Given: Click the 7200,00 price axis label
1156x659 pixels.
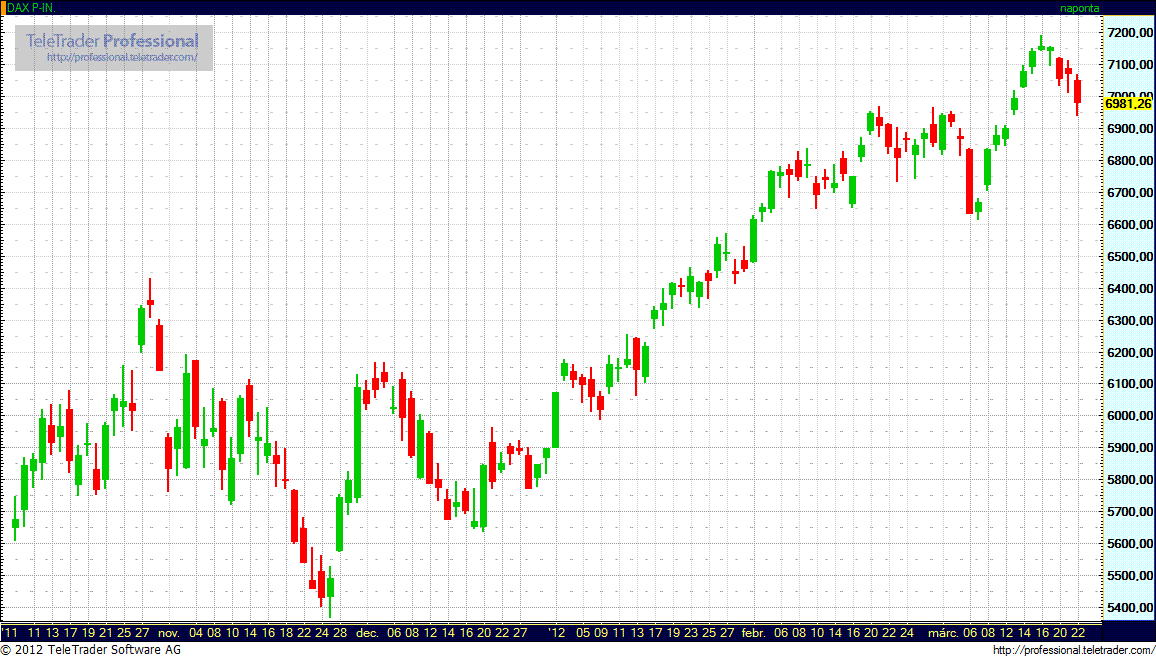Looking at the screenshot, I should [x=1128, y=33].
